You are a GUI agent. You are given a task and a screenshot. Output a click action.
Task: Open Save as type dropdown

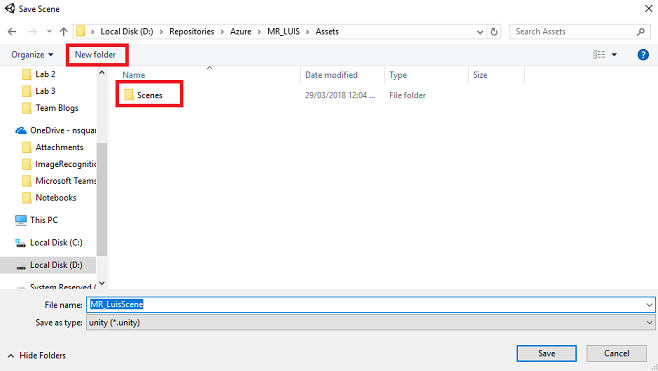coord(371,323)
